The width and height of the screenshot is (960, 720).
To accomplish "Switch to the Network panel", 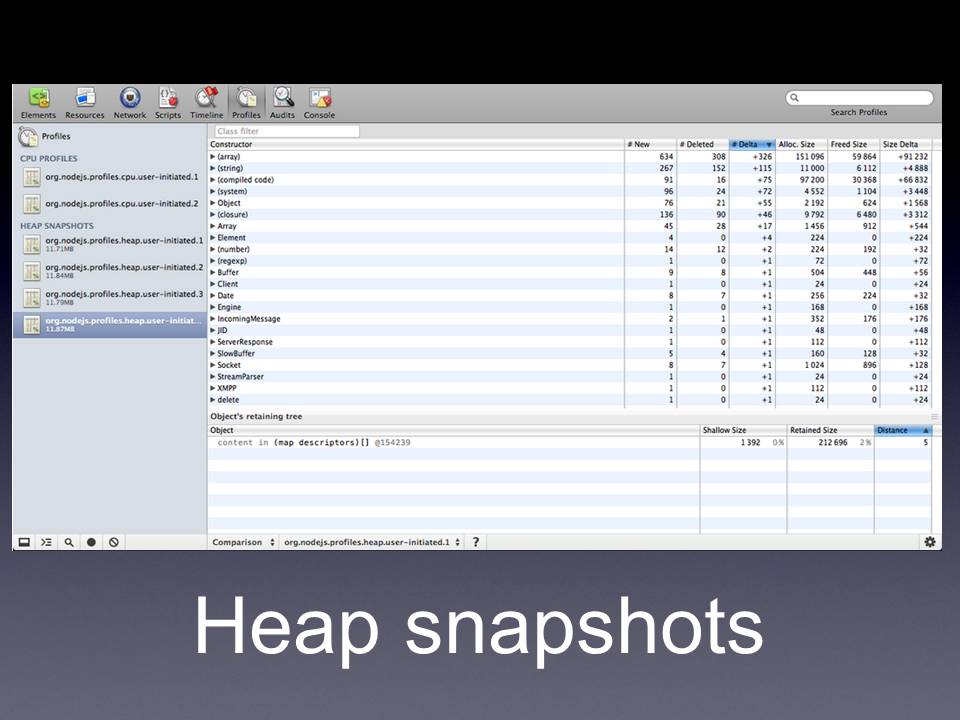I will 129,98.
